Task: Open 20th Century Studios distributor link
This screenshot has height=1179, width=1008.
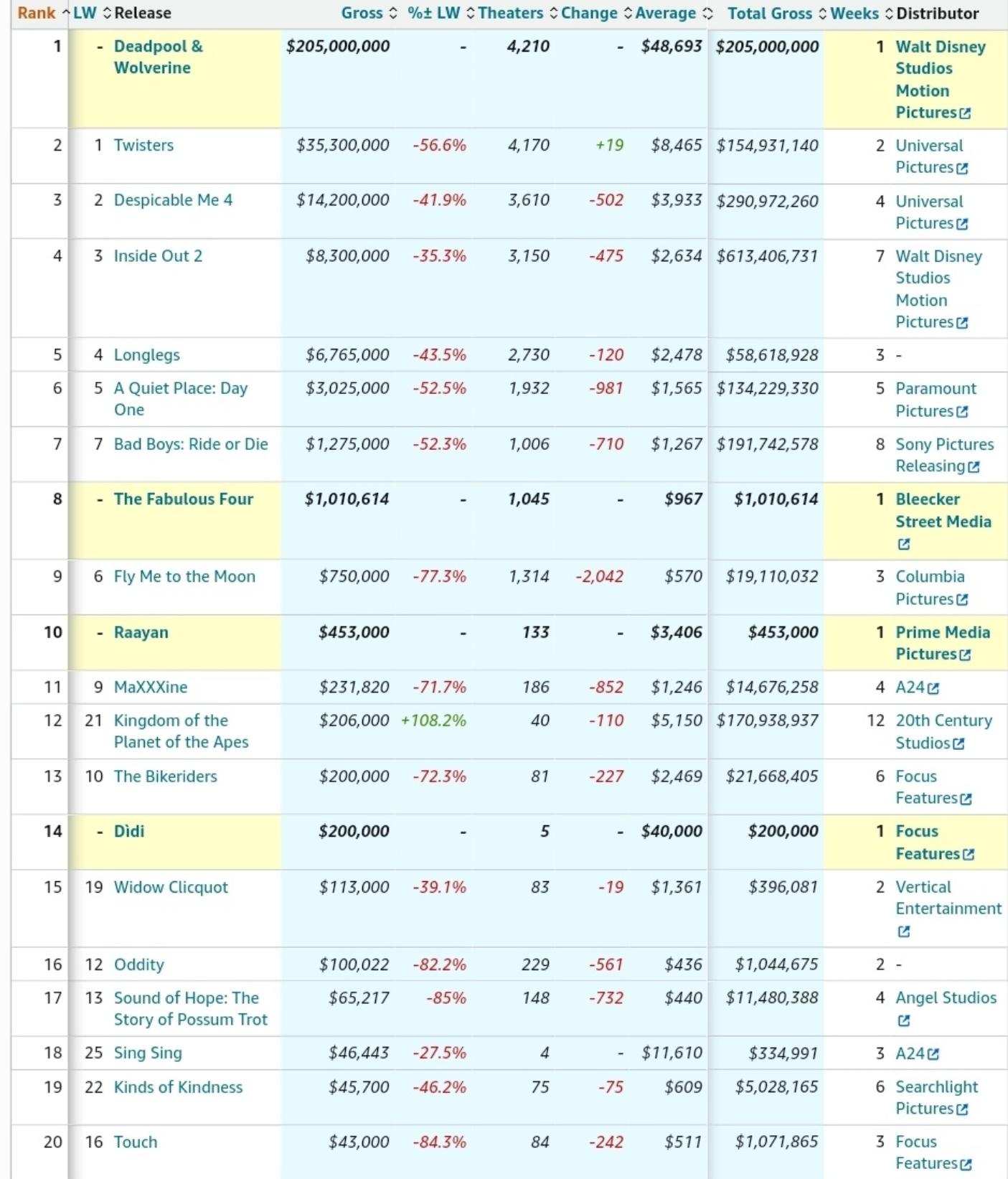Action: click(x=944, y=732)
